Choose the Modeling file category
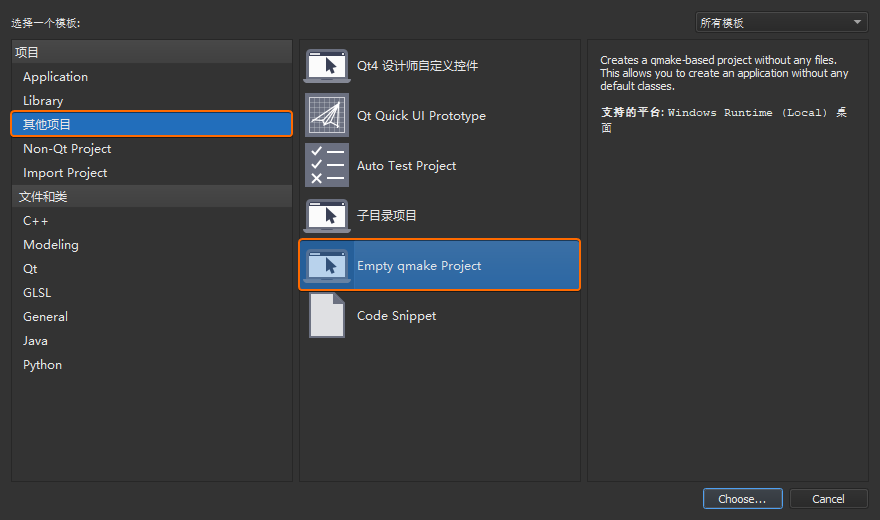 click(x=51, y=245)
